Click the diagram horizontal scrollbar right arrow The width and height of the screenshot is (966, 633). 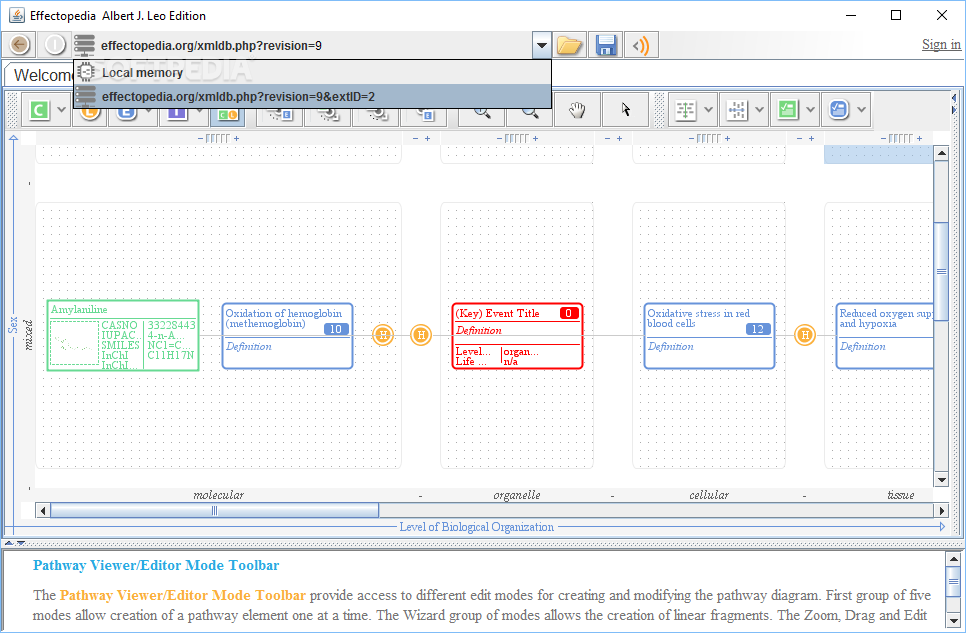pyautogui.click(x=941, y=510)
